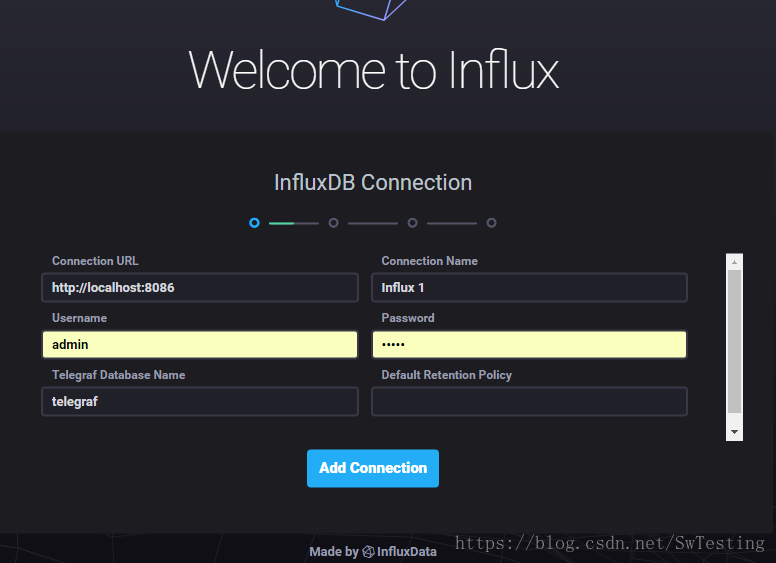Go to the fourth wizard step circle
776x563 pixels.
[491, 223]
